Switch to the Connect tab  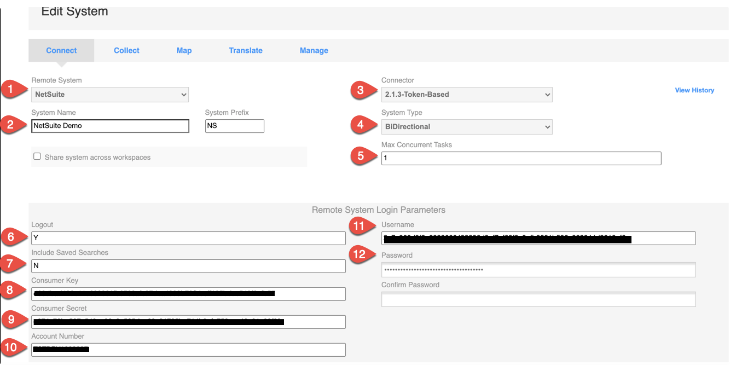(x=61, y=51)
